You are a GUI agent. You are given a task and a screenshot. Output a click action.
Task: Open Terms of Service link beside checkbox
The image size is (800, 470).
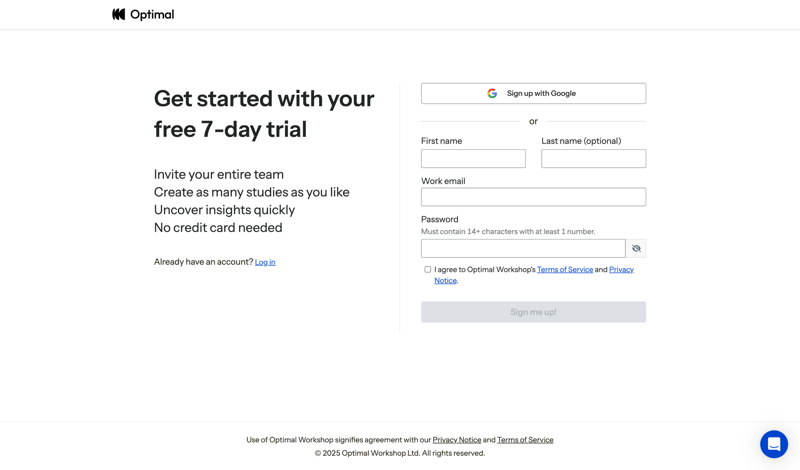tap(565, 269)
